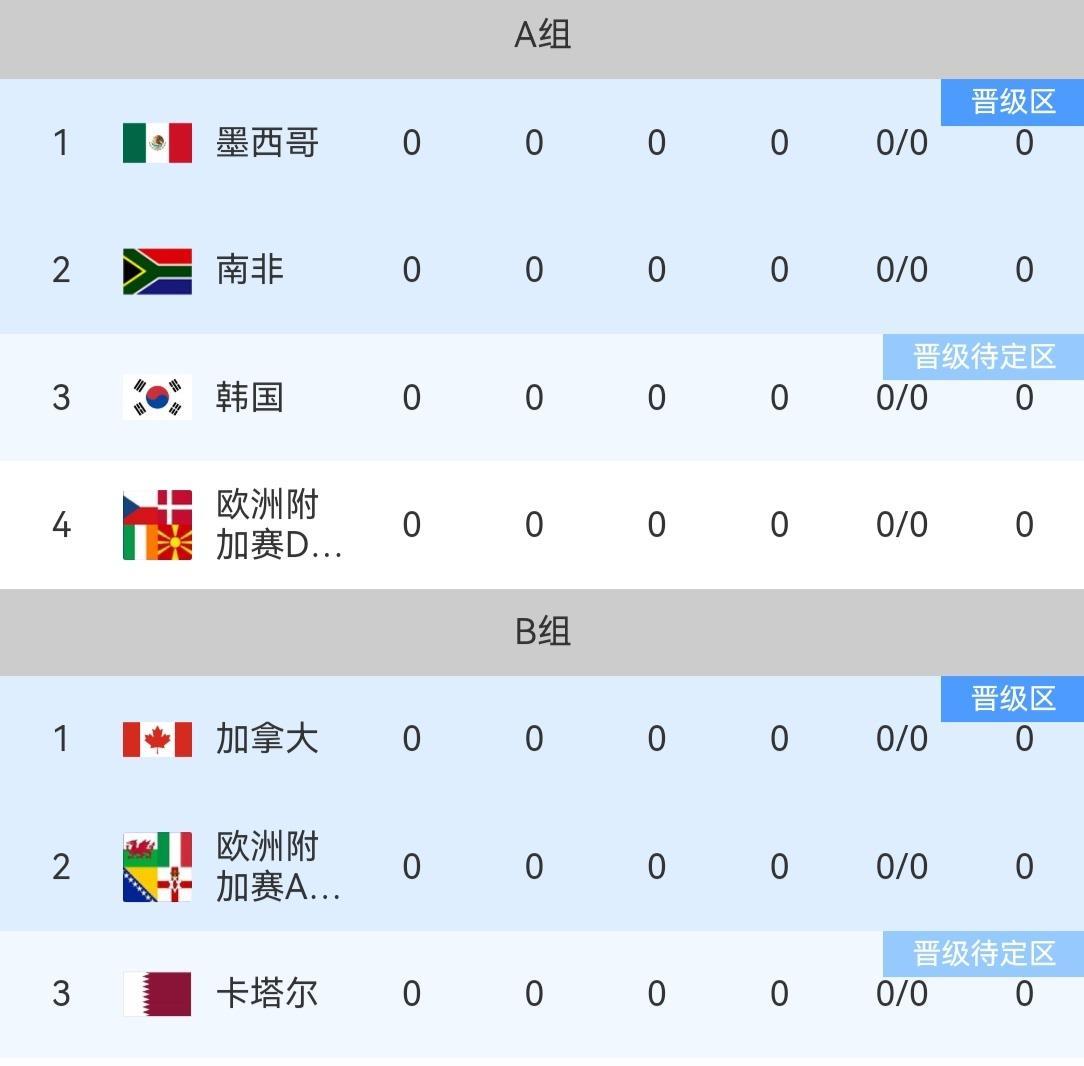Open the 卡塔尔 team page
The width and height of the screenshot is (1084, 1066).
click(x=267, y=993)
